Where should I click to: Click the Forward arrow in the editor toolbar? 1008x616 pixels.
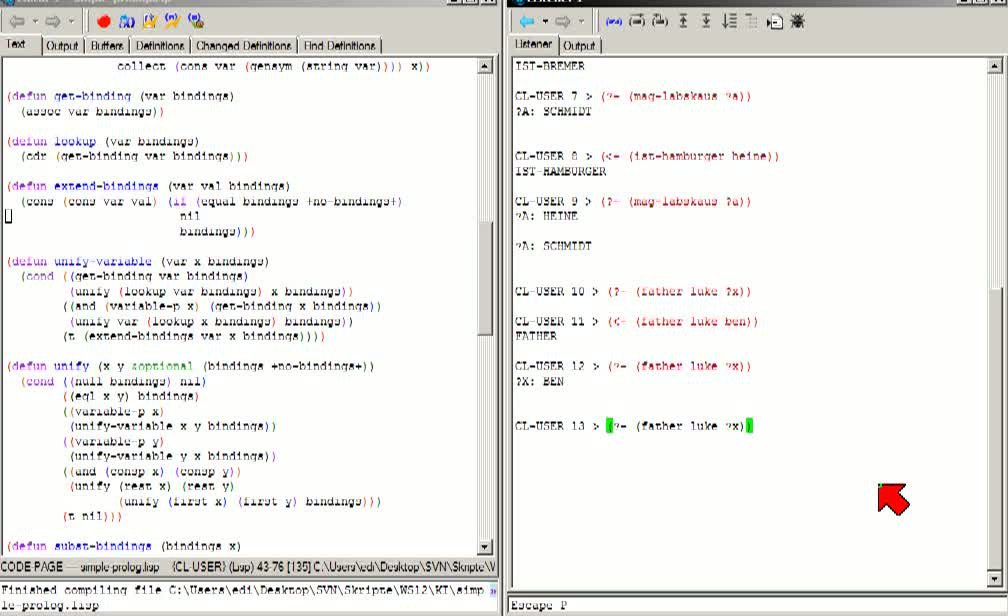click(x=53, y=22)
